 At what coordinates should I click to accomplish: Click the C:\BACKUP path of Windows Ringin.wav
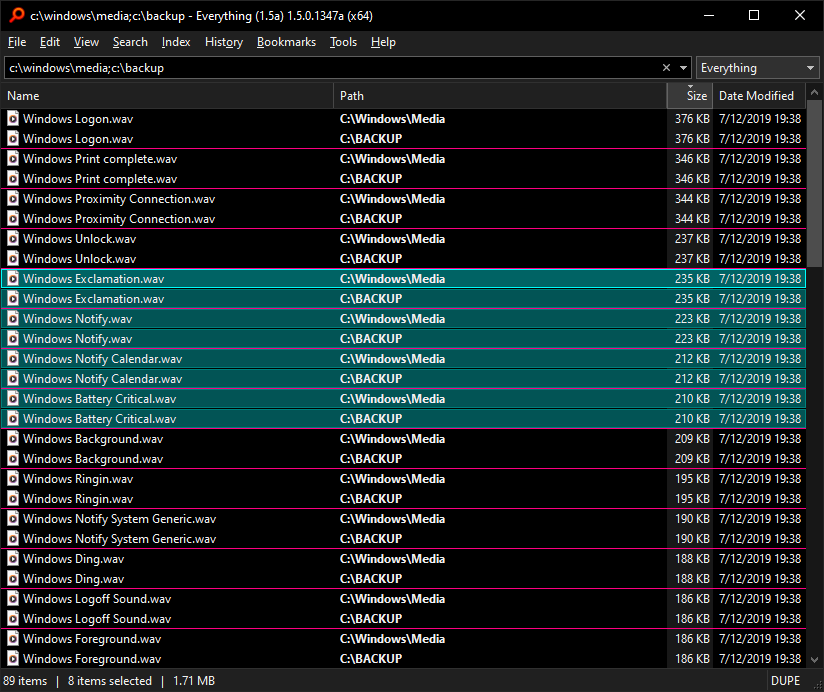pyautogui.click(x=371, y=499)
